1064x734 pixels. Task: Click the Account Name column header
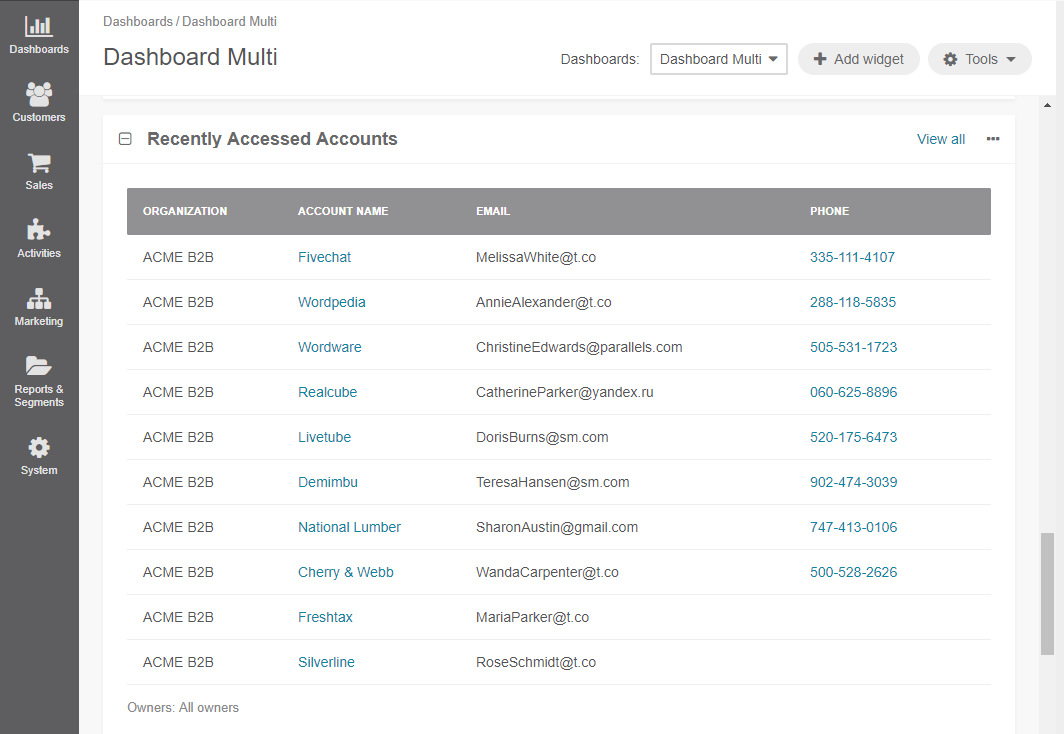pos(343,211)
